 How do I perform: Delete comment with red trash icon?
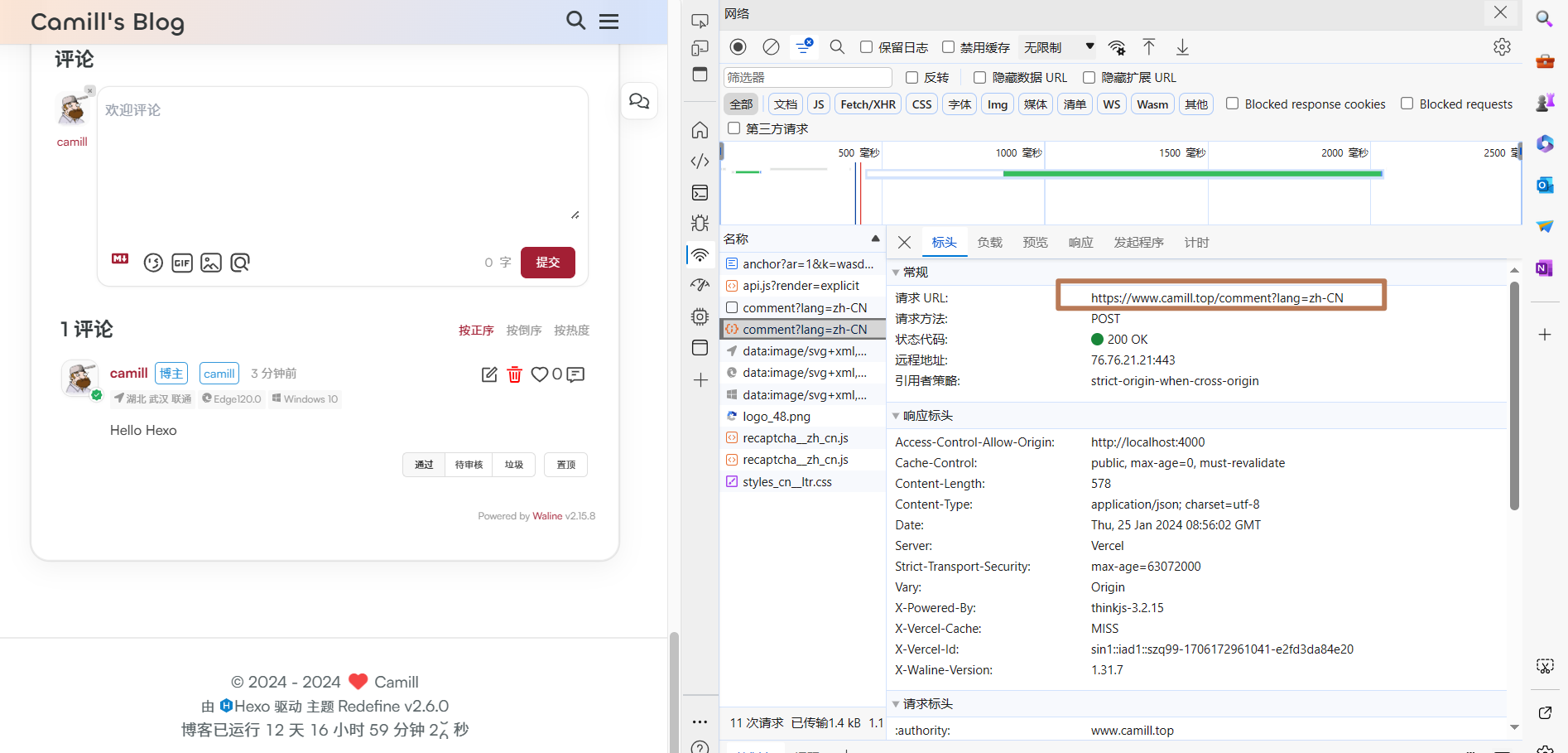coord(514,374)
